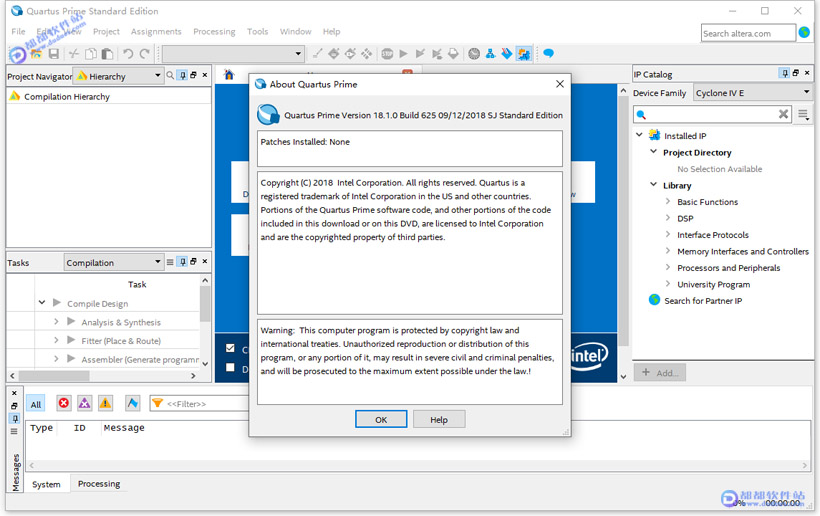The image size is (820, 516).
Task: Toggle the blue flag messages filter
Action: (132, 403)
